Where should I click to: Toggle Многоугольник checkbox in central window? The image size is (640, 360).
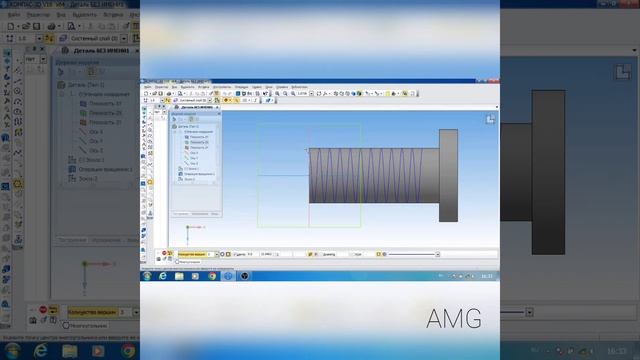(x=177, y=262)
